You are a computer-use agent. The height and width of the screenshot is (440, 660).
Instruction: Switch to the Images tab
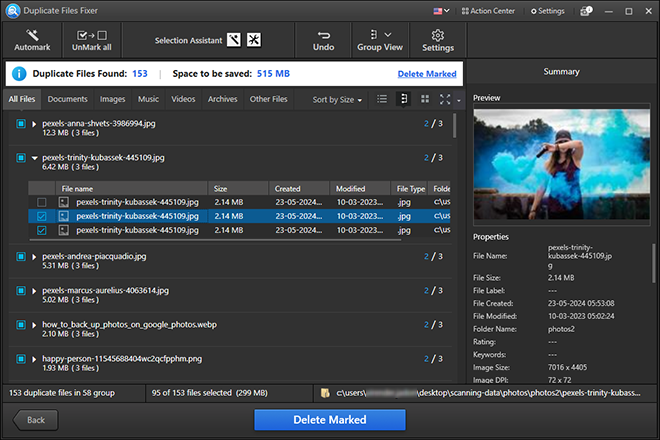[112, 99]
